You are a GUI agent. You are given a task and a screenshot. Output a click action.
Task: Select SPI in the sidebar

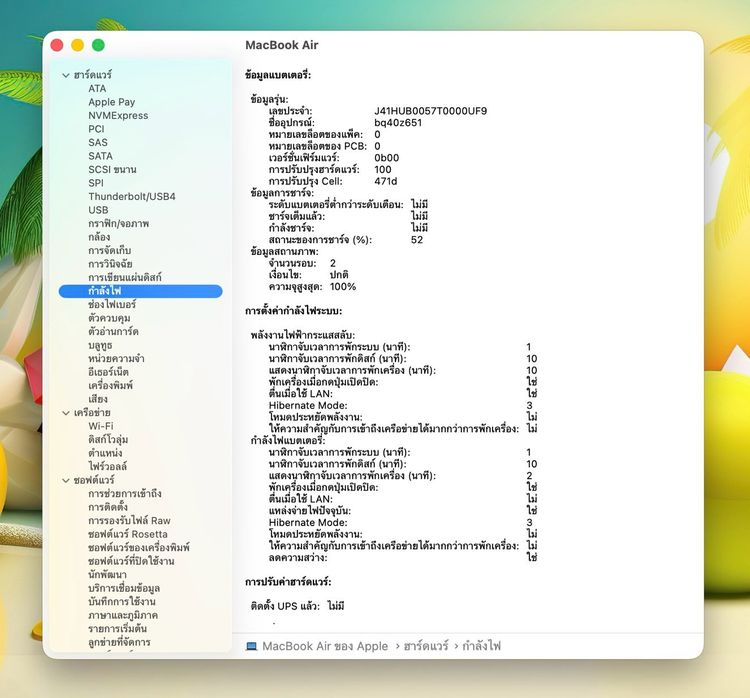96,183
